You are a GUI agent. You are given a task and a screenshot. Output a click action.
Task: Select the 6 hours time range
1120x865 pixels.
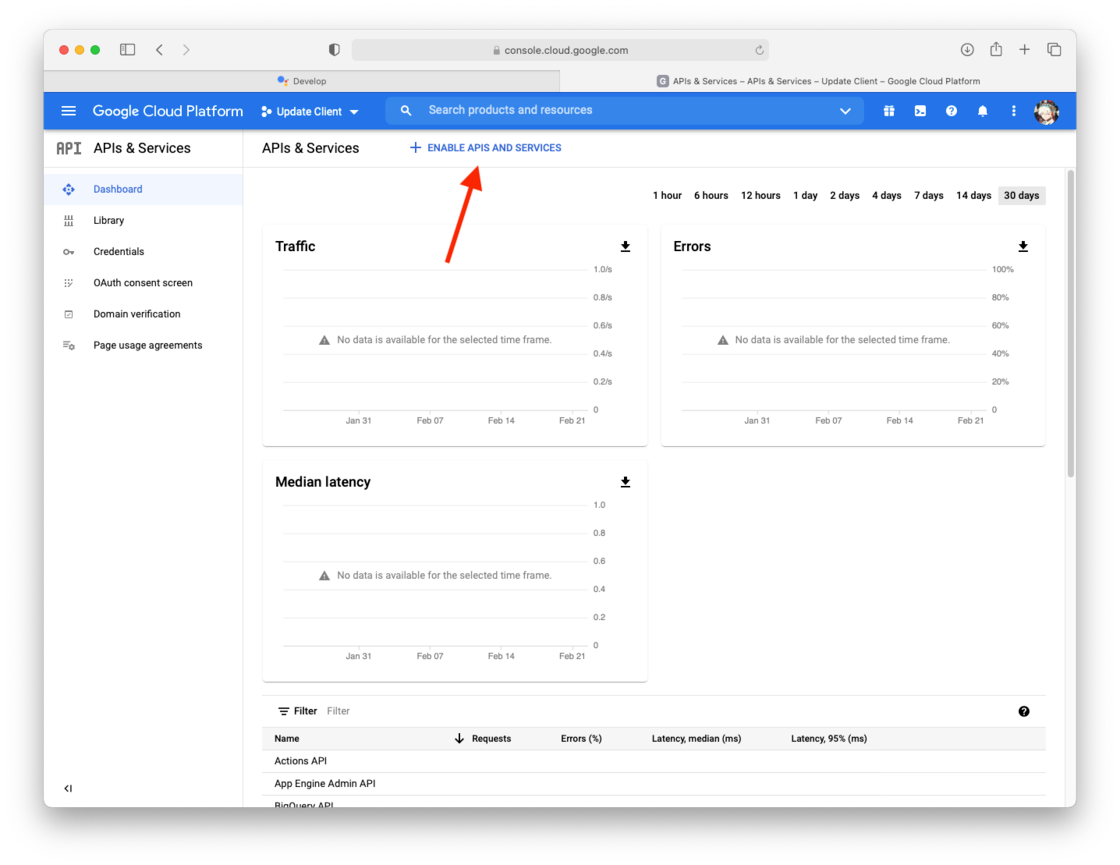pos(711,196)
